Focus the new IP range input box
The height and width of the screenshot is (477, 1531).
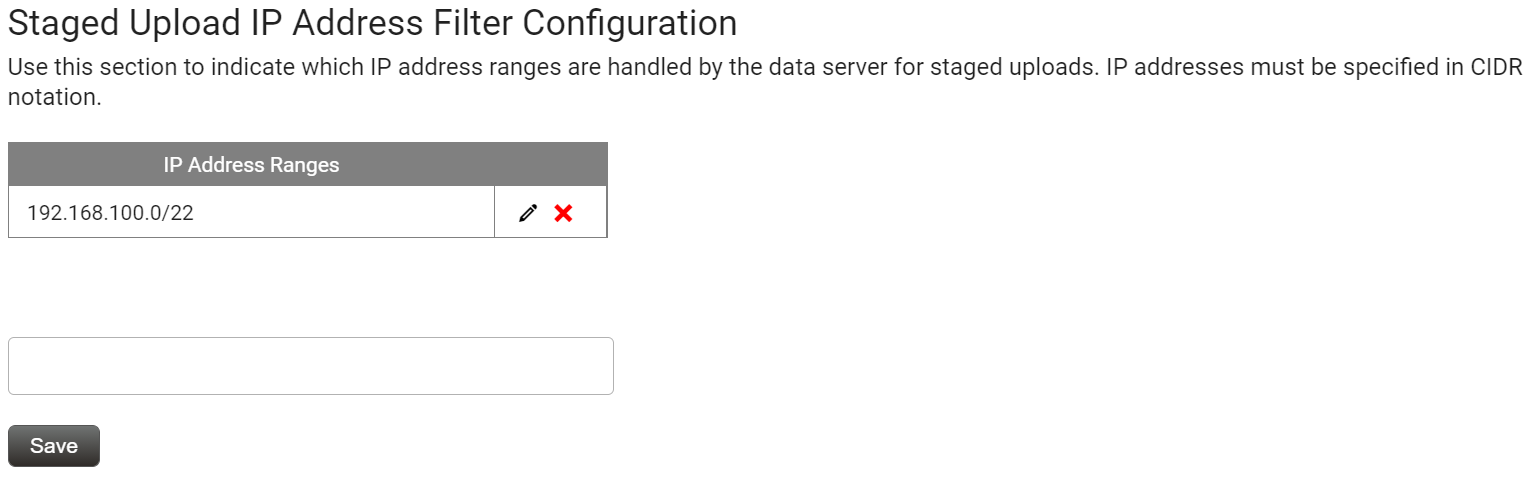(310, 366)
